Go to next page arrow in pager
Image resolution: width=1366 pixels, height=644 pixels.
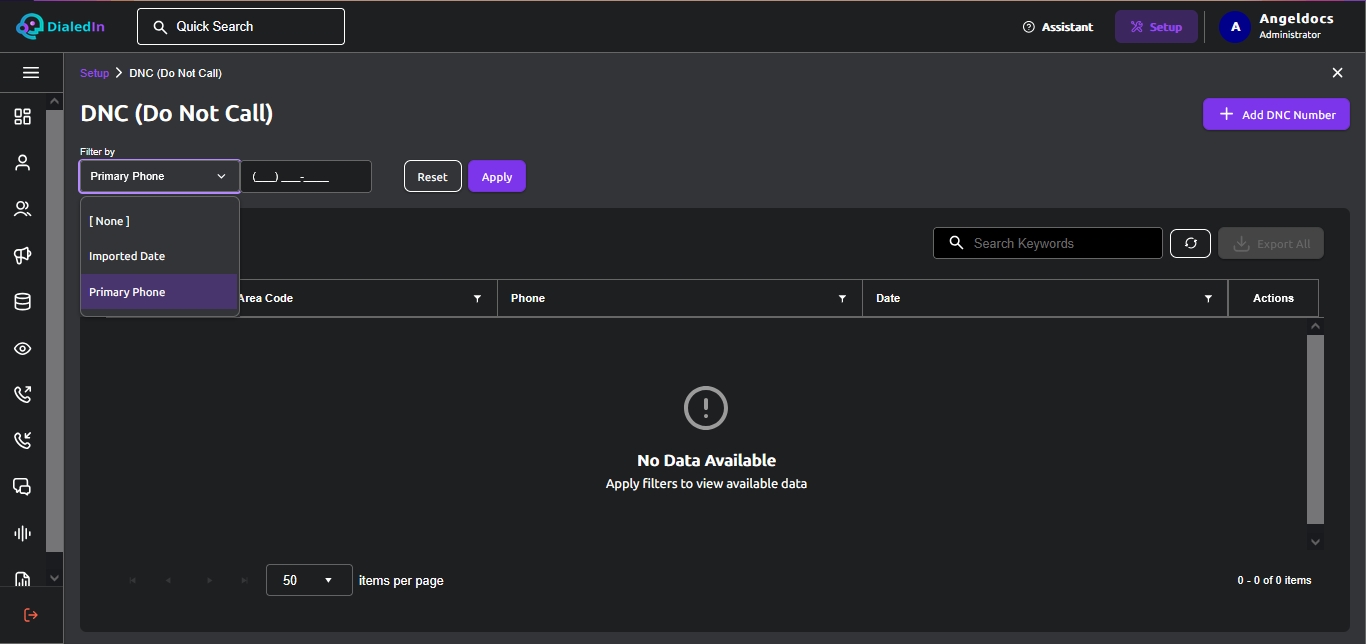pyautogui.click(x=209, y=580)
